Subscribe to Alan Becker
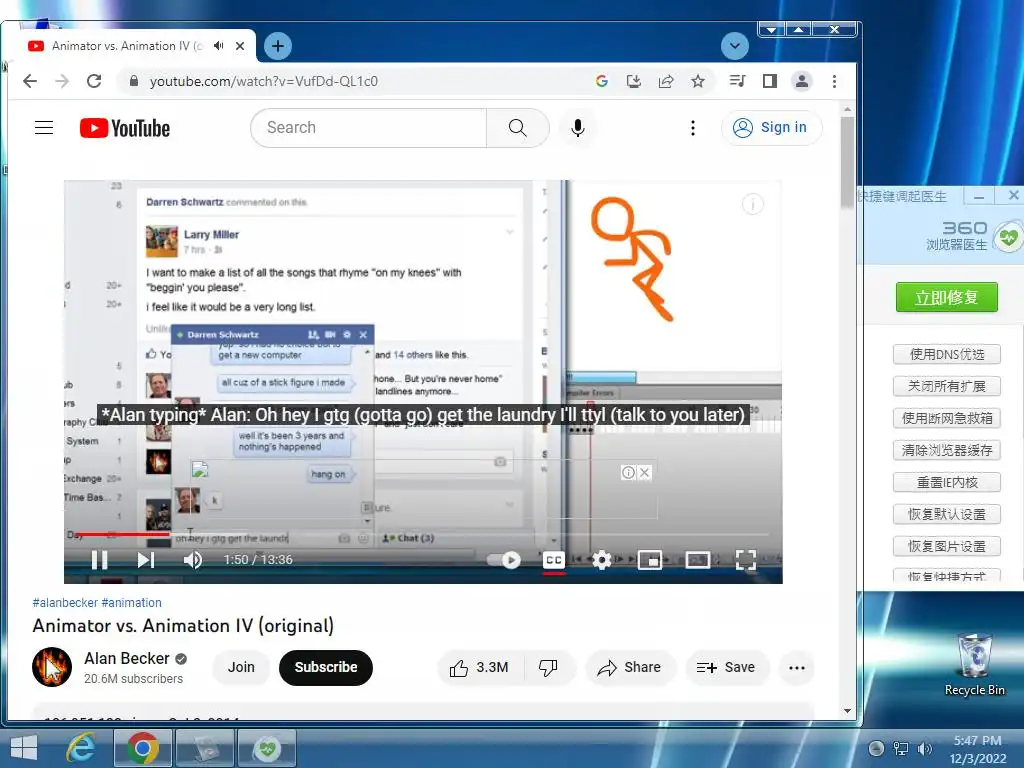 pos(326,667)
